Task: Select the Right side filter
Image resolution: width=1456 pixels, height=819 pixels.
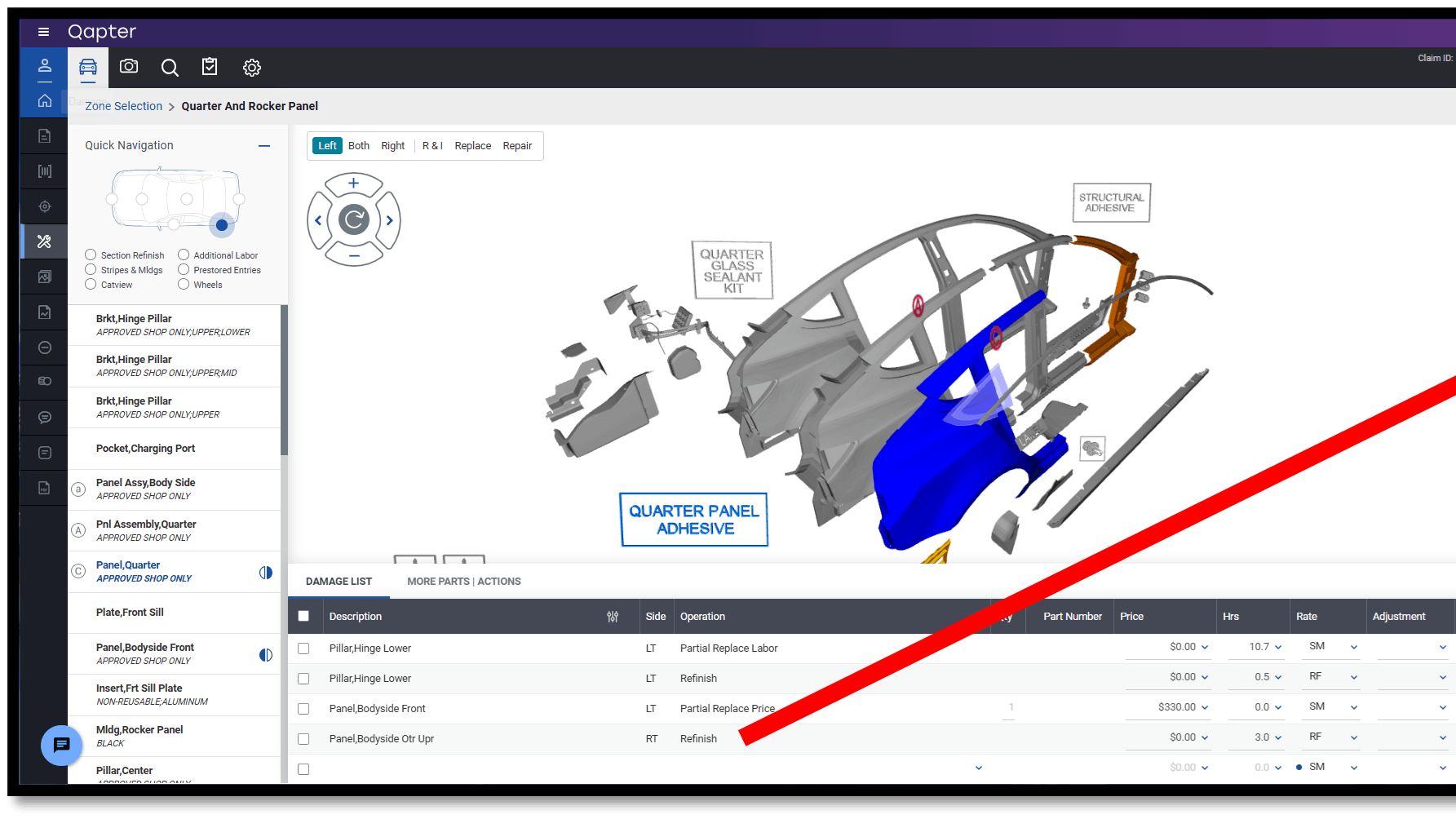Action: 392,146
